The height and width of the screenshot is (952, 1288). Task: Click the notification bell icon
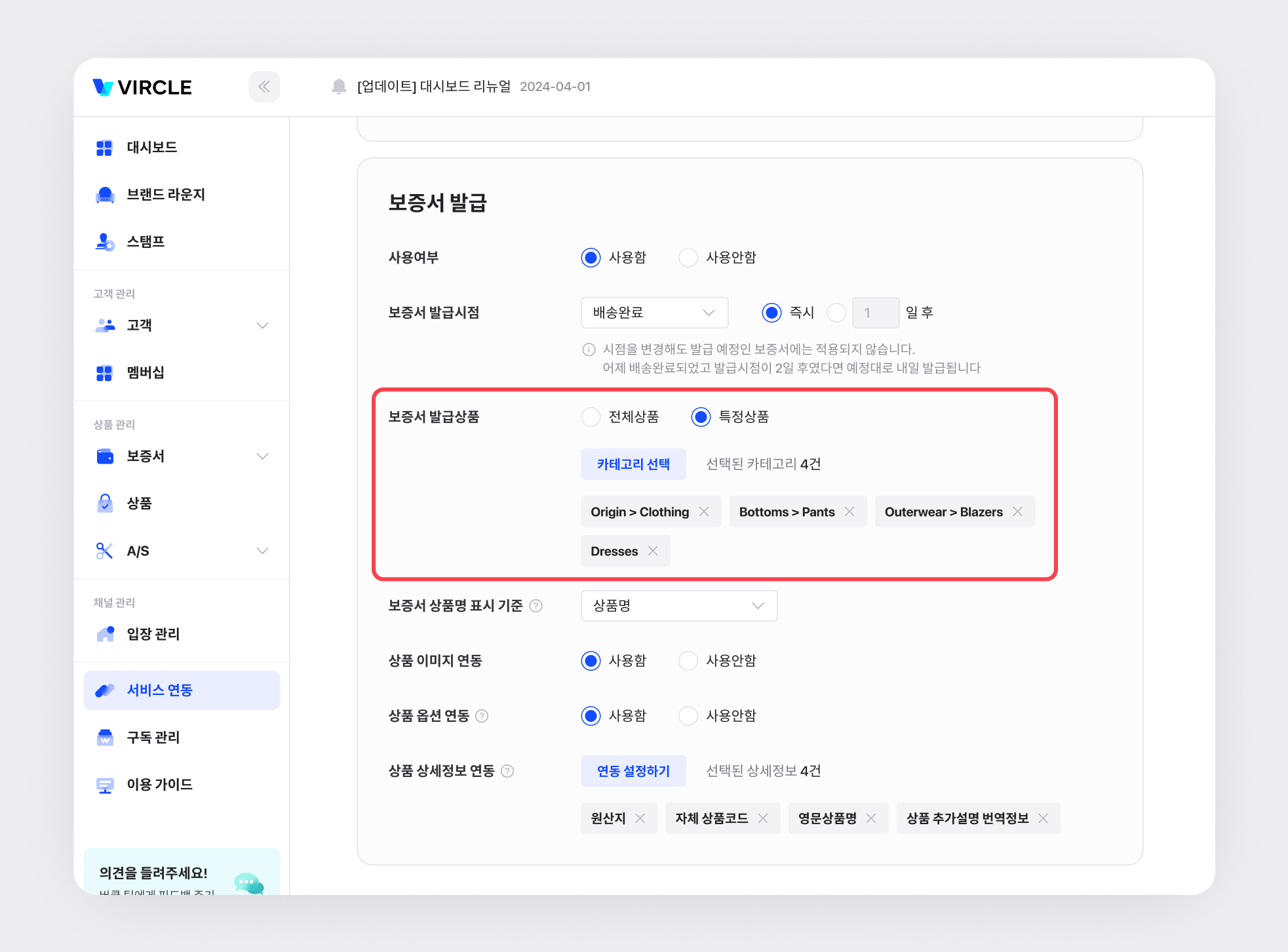click(339, 87)
